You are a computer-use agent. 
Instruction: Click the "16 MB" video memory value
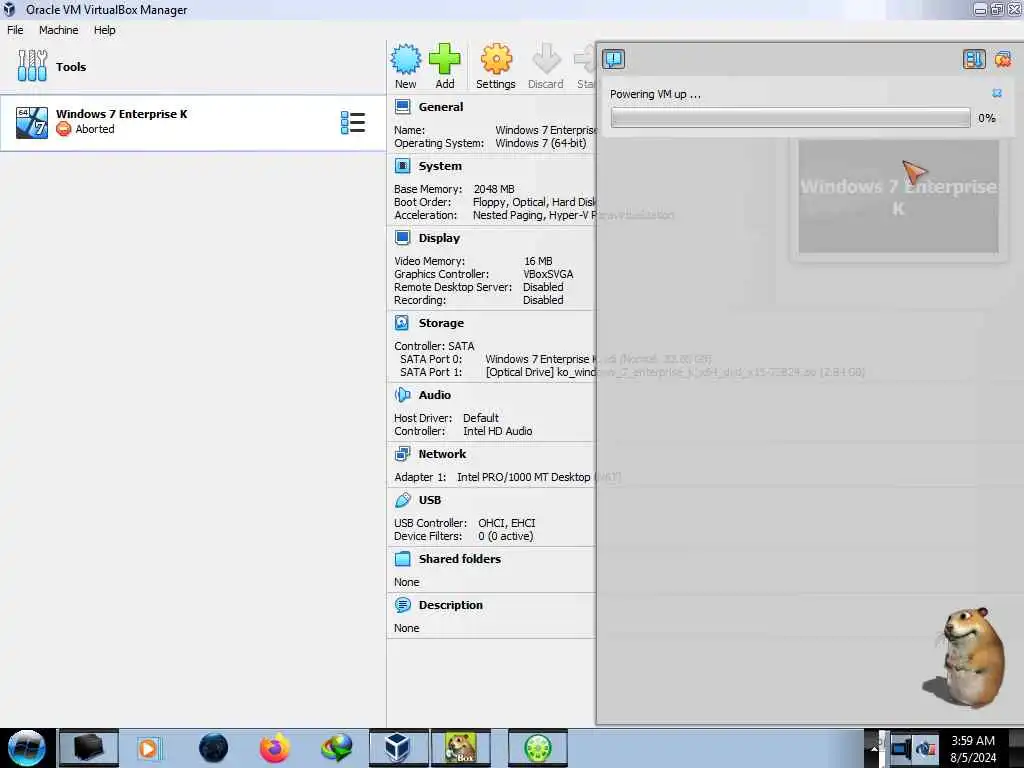point(538,261)
